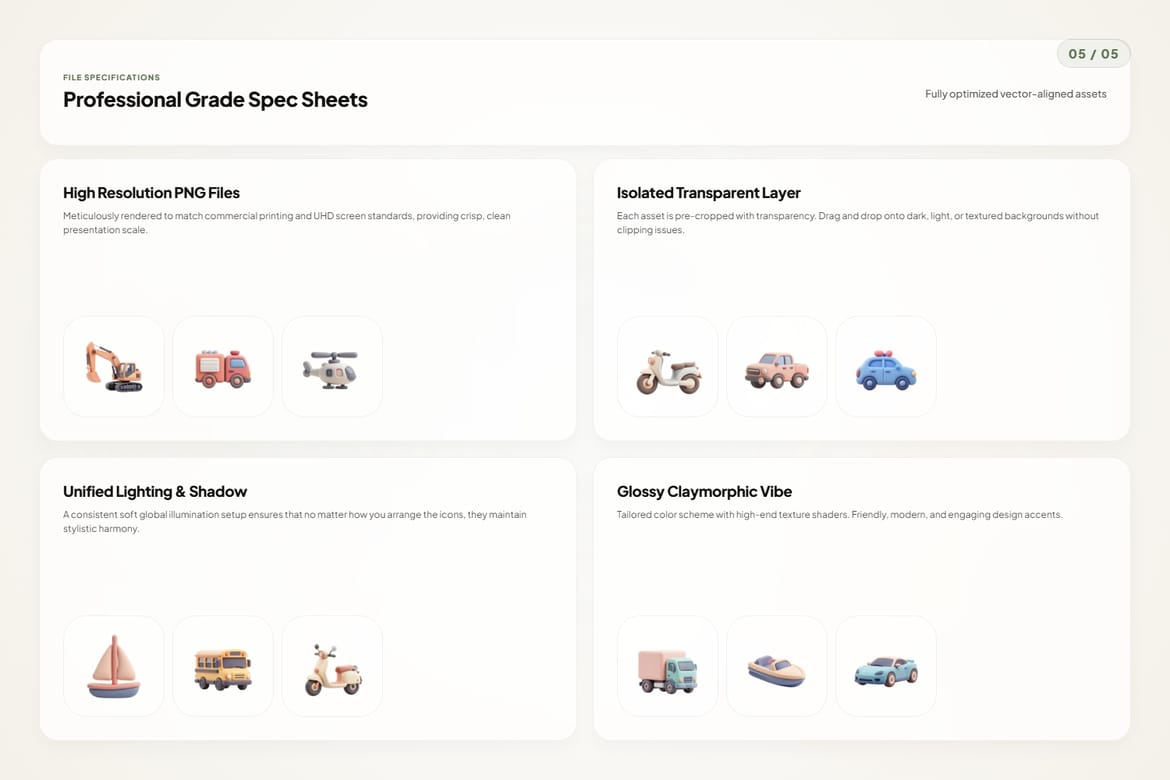Screen dimensions: 1170x780
Task: Click the 05 / 05 page badge
Action: point(1093,54)
